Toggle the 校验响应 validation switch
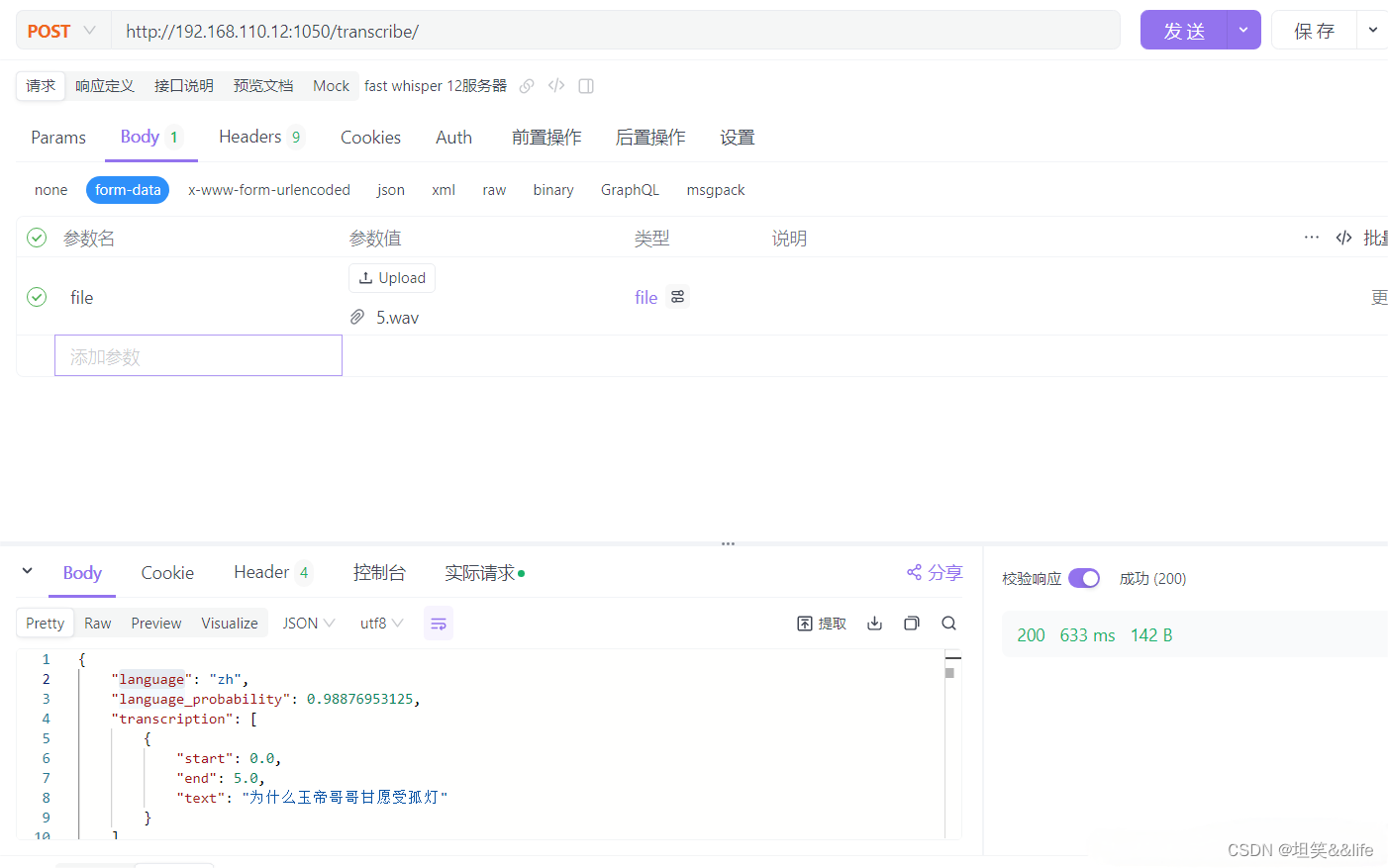The height and width of the screenshot is (868, 1388). 1084,578
